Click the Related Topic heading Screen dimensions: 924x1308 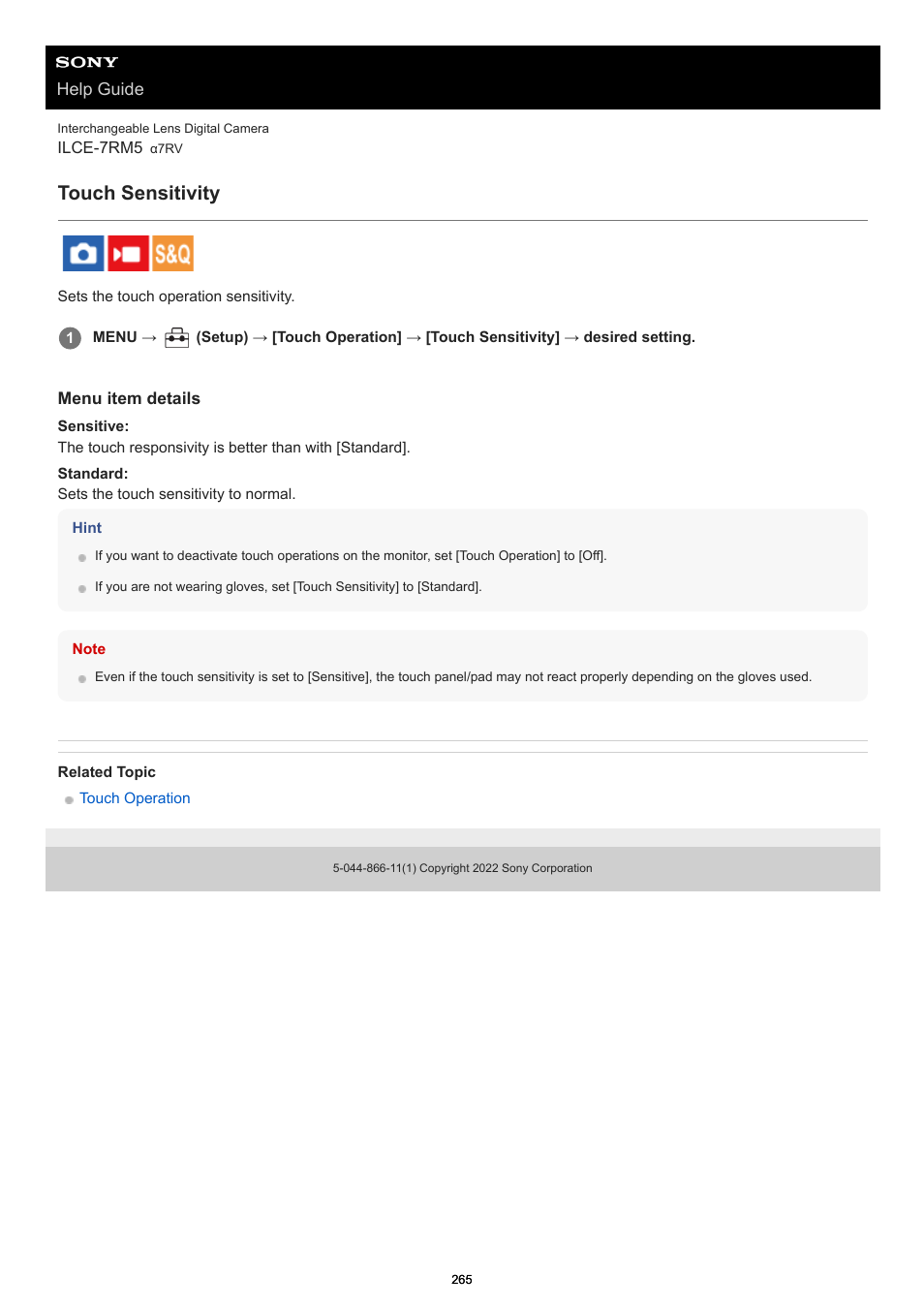pyautogui.click(x=107, y=772)
